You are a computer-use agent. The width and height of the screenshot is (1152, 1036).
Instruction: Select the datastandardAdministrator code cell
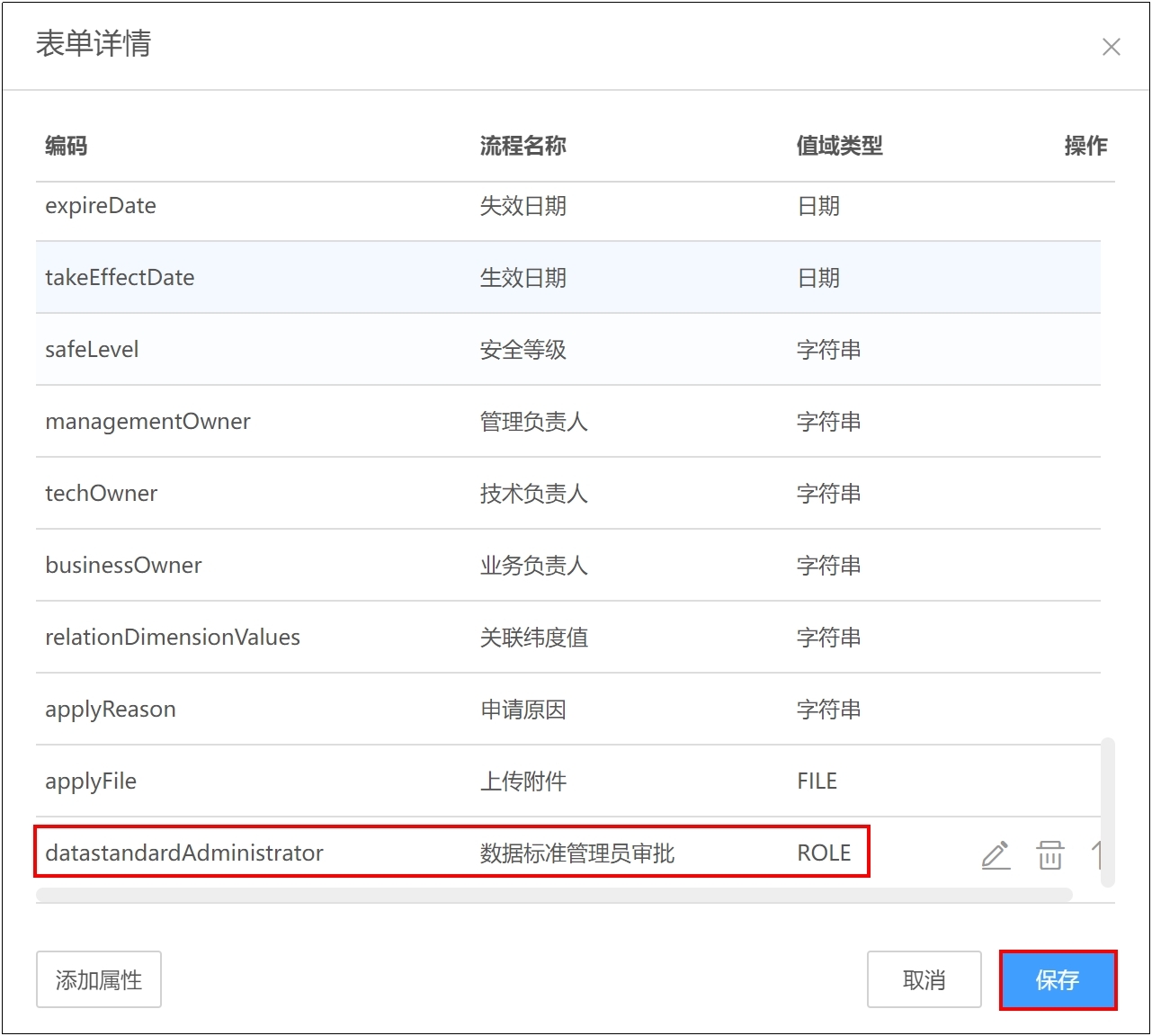coord(184,853)
